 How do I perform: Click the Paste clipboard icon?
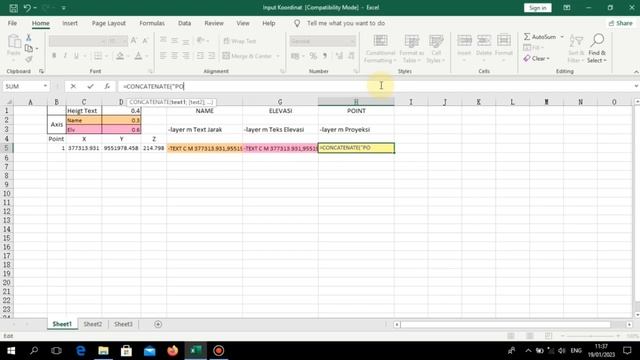click(14, 42)
